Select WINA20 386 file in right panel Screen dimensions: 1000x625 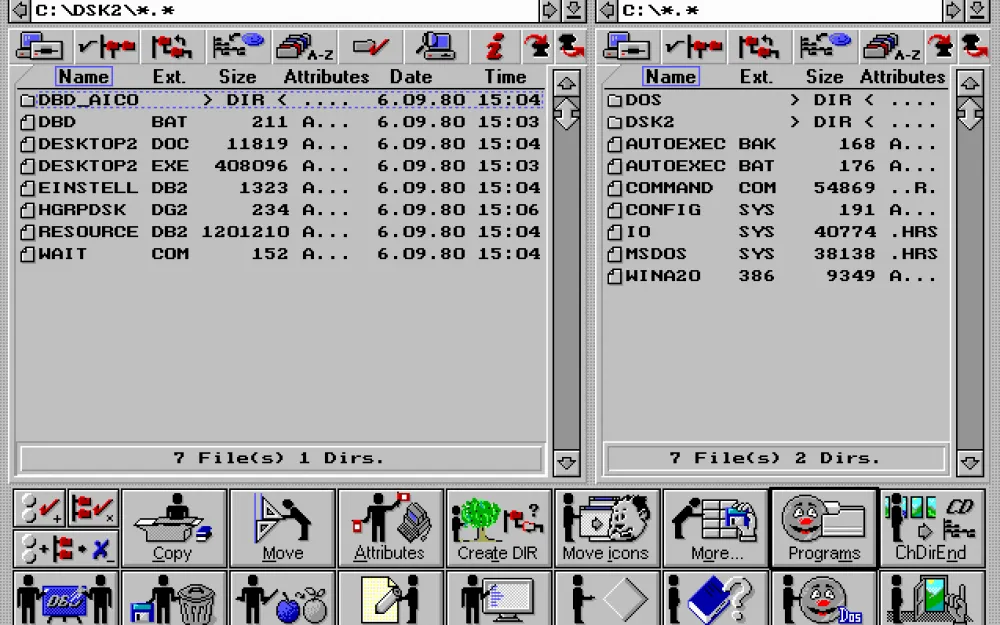[x=775, y=276]
